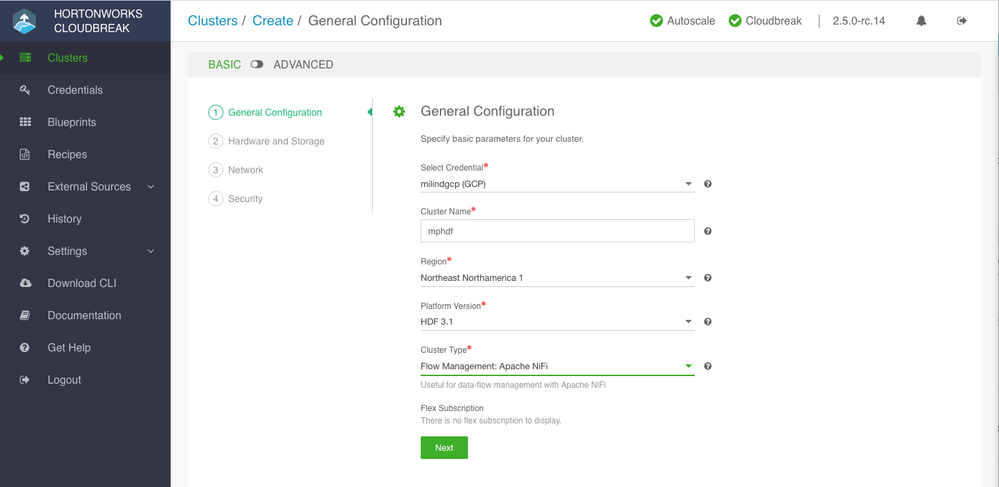999x487 pixels.
Task: Click the Download CLI cloud icon
Action: [x=25, y=283]
